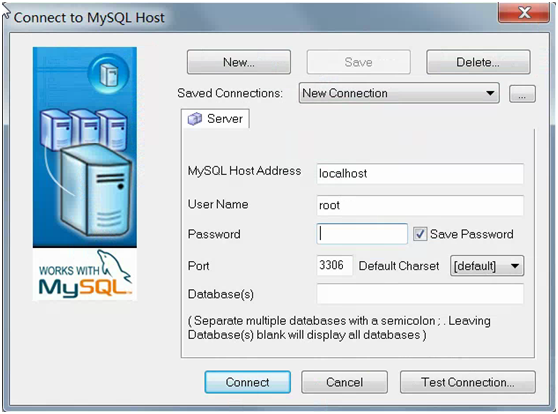This screenshot has height=414, width=558.
Task: Click the Database(s) text field
Action: coord(420,294)
